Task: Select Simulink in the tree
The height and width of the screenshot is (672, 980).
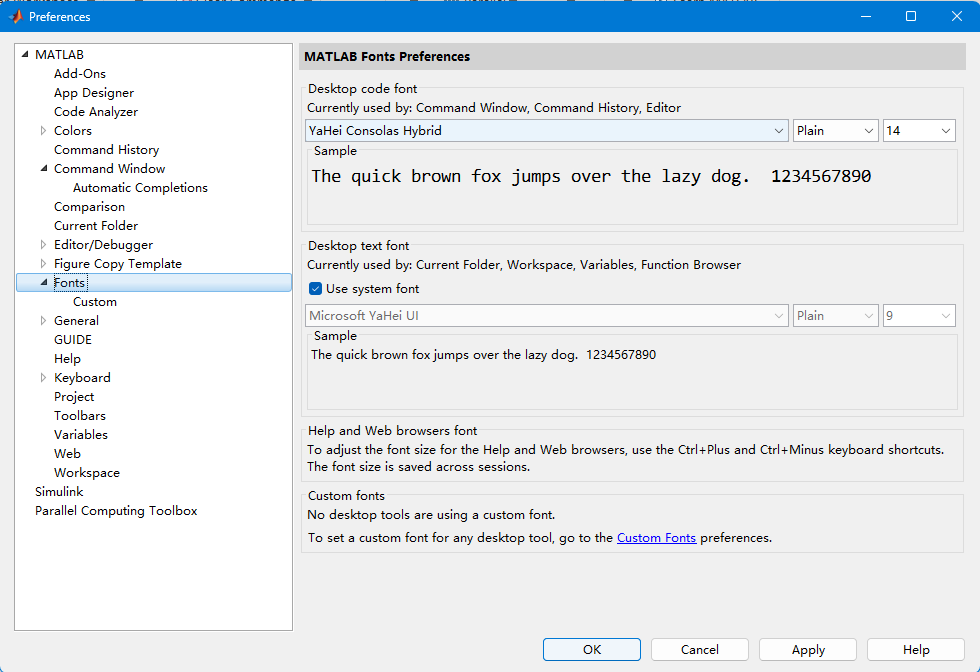Action: [x=59, y=492]
